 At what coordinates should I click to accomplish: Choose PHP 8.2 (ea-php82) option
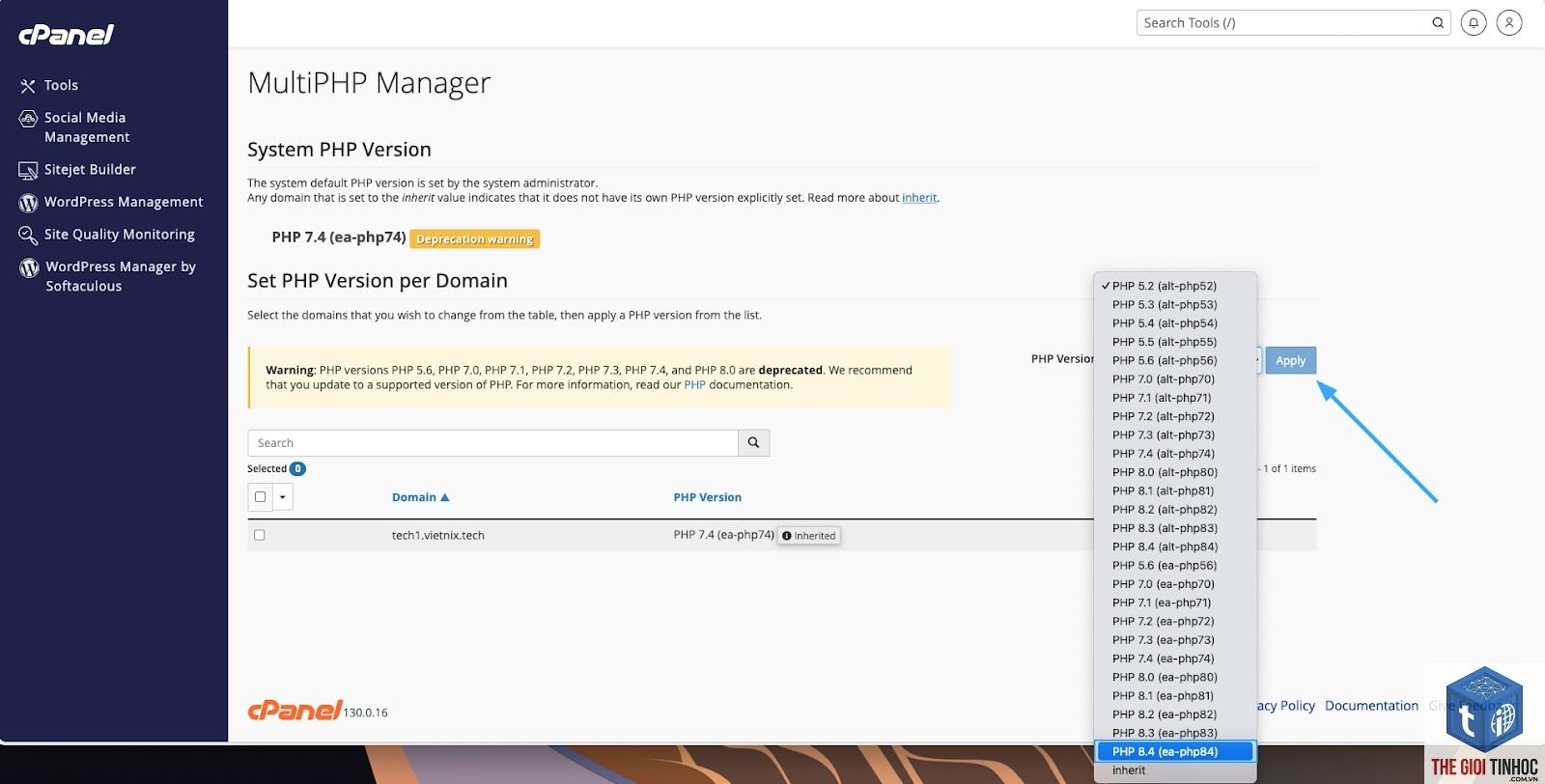coord(1175,714)
